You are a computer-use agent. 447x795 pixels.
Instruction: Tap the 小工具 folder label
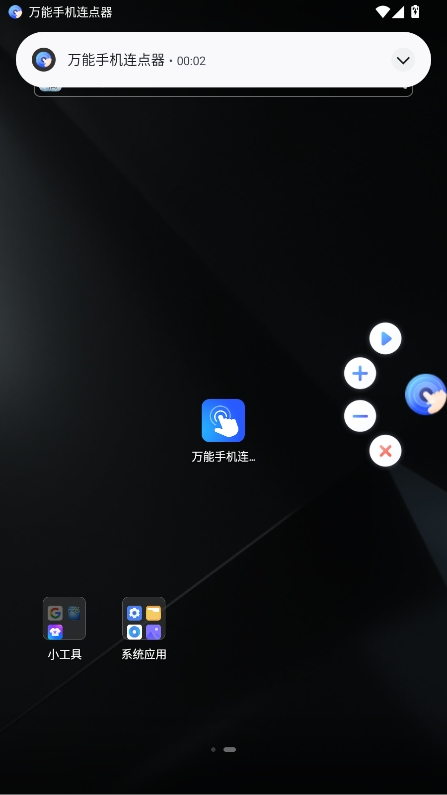point(64,655)
